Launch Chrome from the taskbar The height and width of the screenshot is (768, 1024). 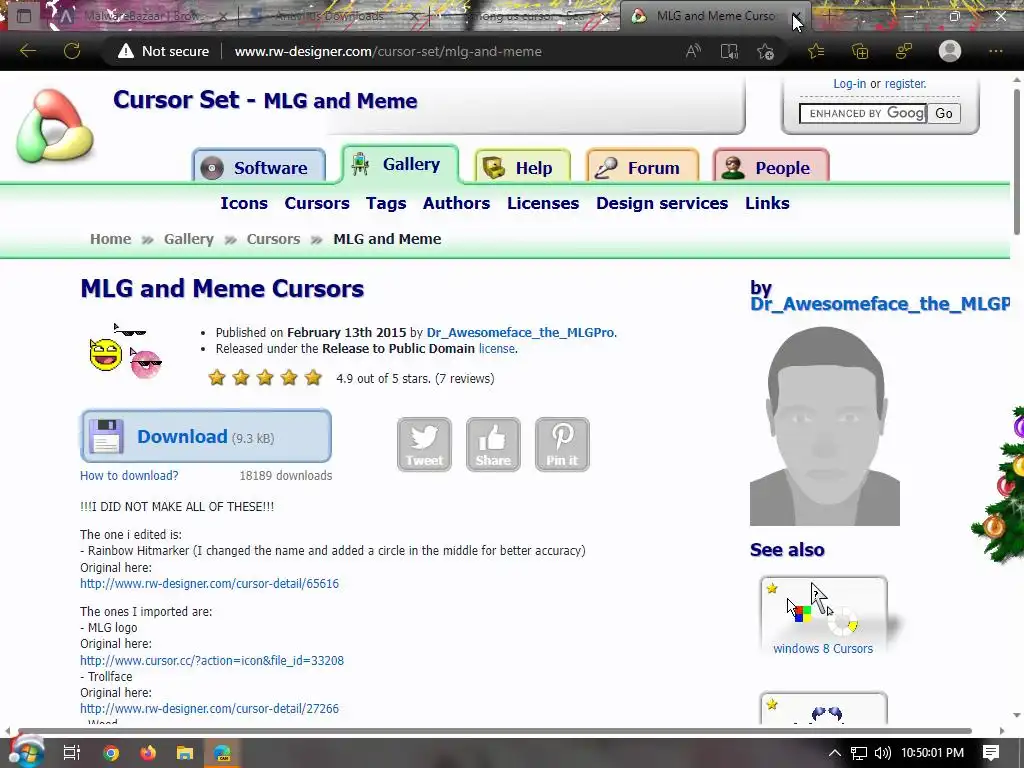coord(111,753)
